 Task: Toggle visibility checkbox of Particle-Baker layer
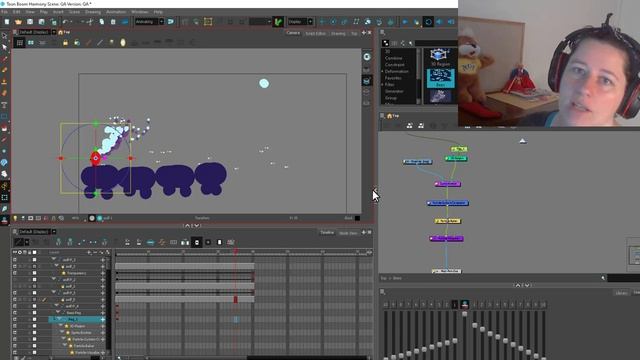[x=15, y=346]
